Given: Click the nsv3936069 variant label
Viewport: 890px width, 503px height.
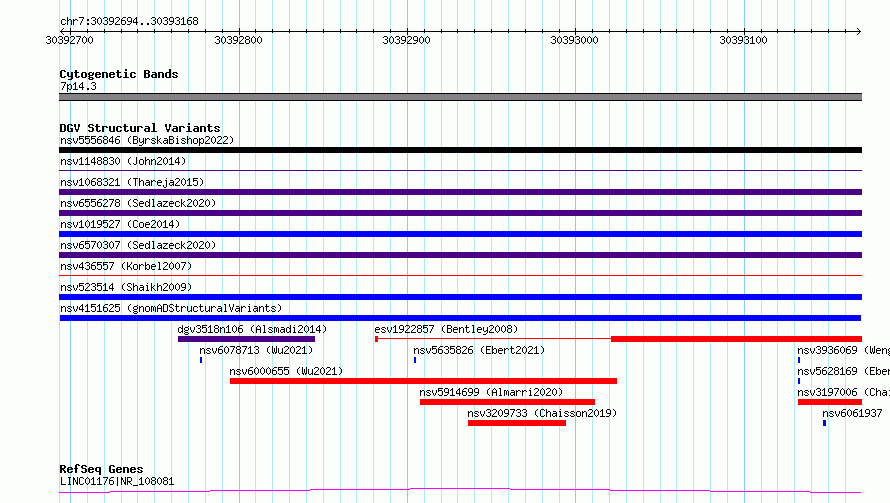Looking at the screenshot, I should (x=843, y=350).
